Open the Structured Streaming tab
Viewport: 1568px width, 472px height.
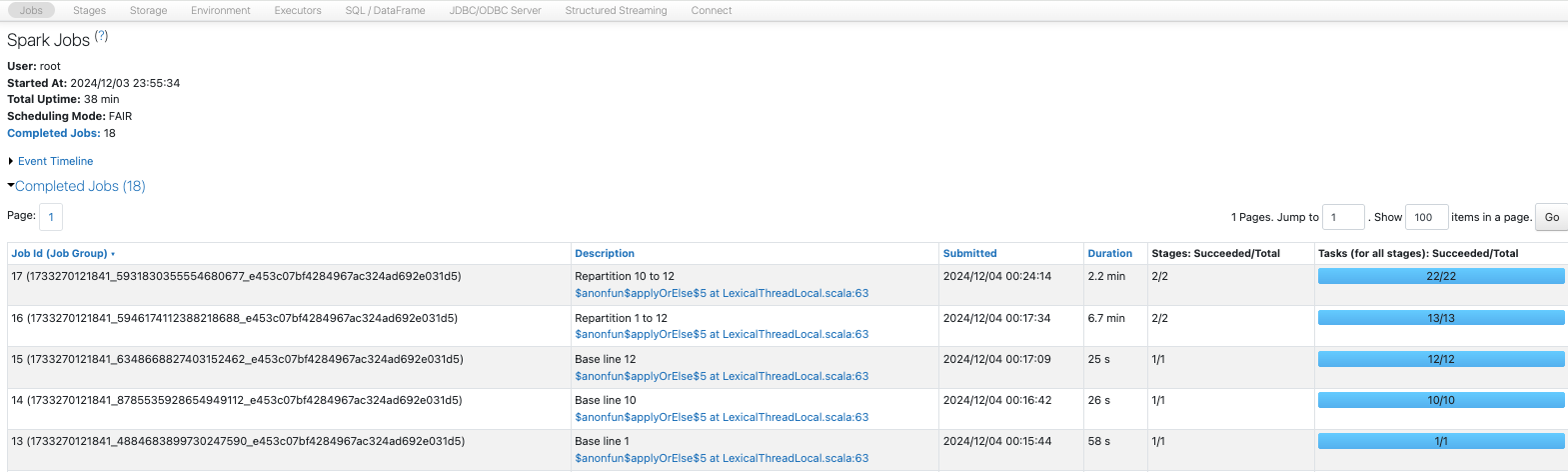tap(616, 10)
